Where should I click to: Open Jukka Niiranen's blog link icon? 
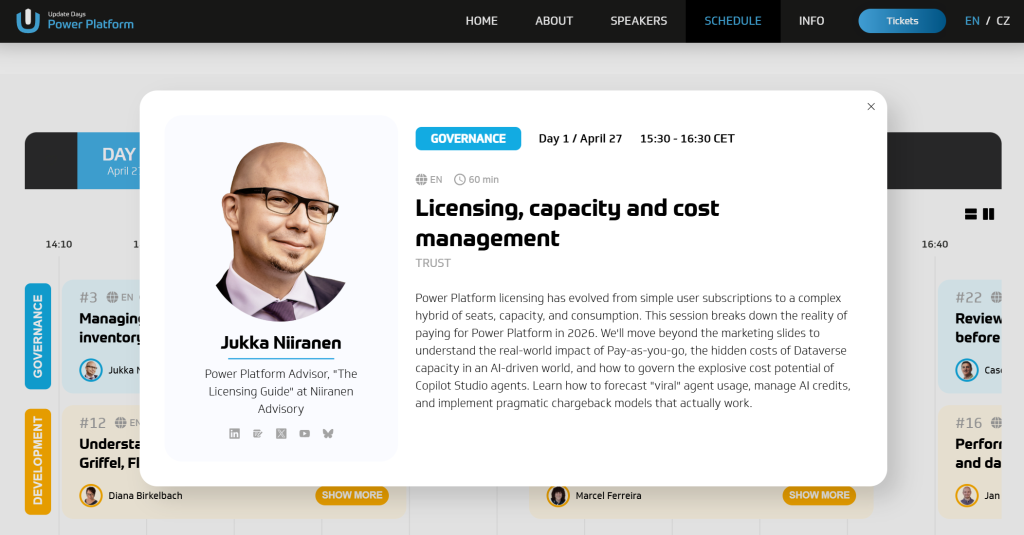pos(257,434)
